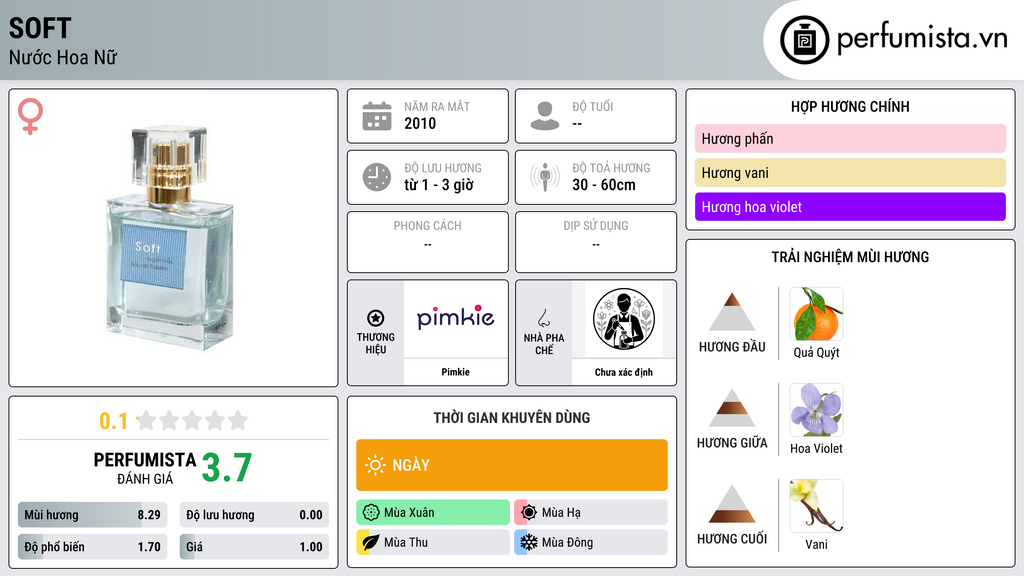Click the Mùi hương 8.29 score bar
This screenshot has width=1024, height=576.
coord(92,515)
